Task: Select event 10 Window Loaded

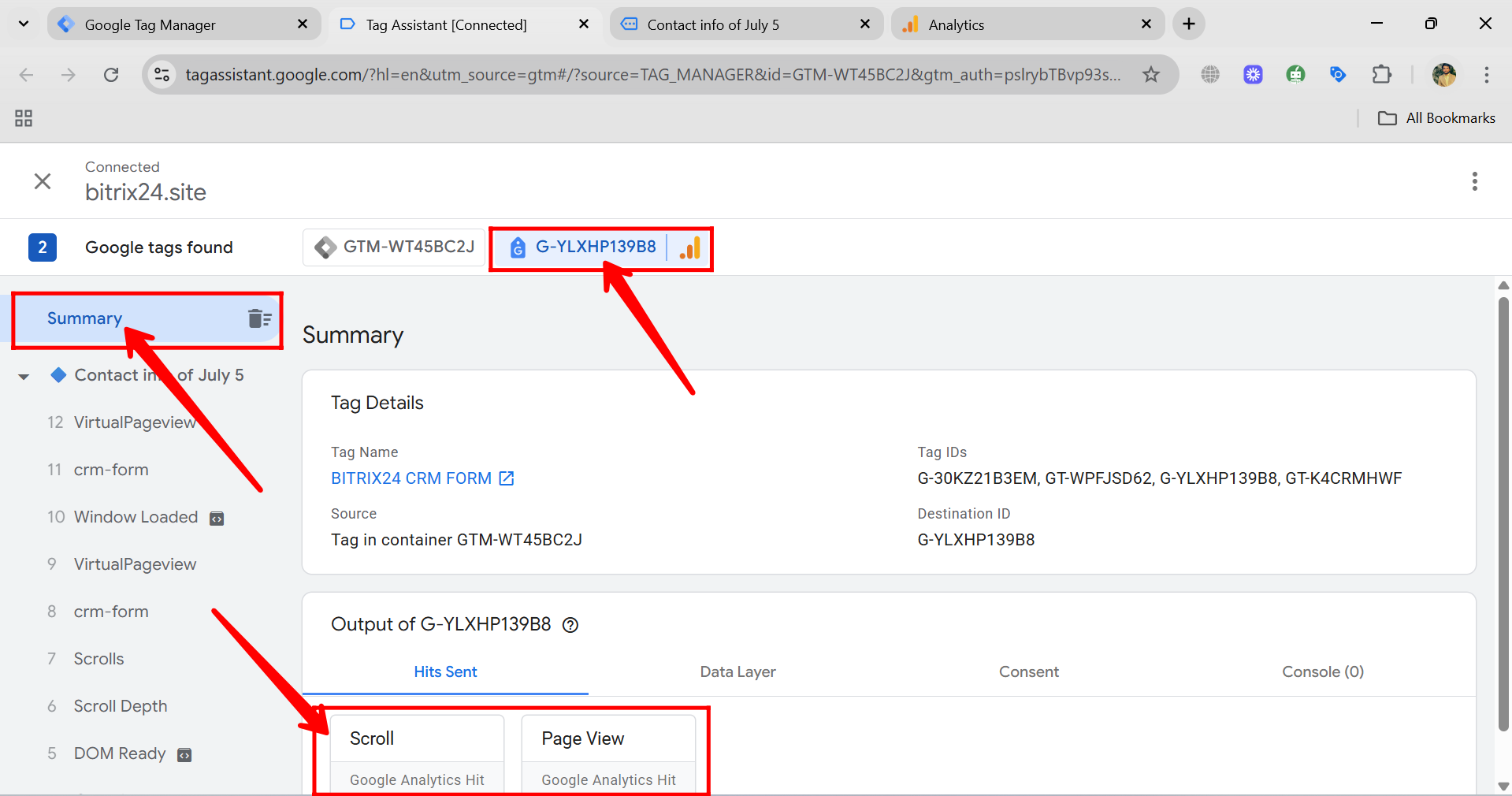Action: [x=122, y=517]
